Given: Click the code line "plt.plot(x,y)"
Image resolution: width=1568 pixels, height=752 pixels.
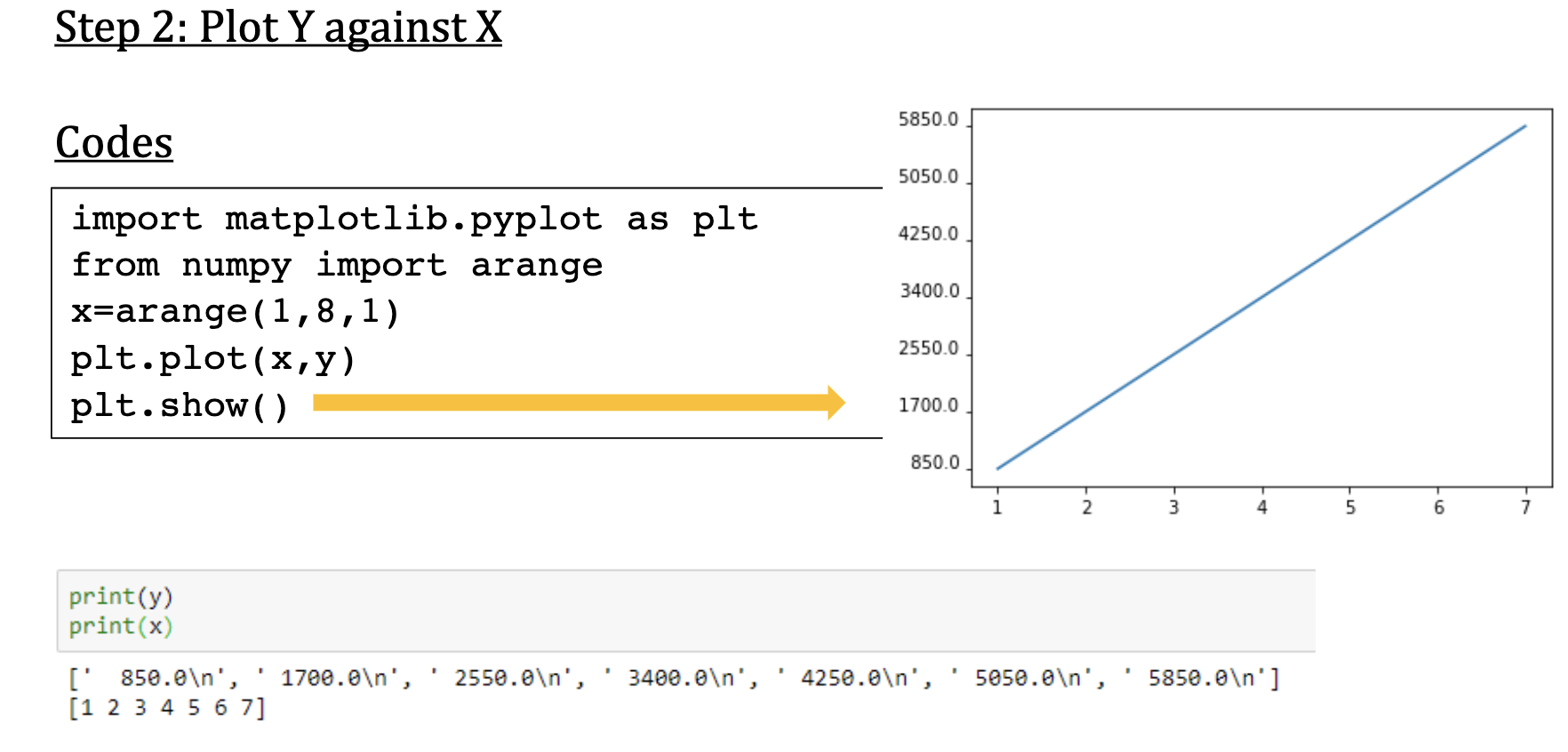Looking at the screenshot, I should tap(213, 359).
